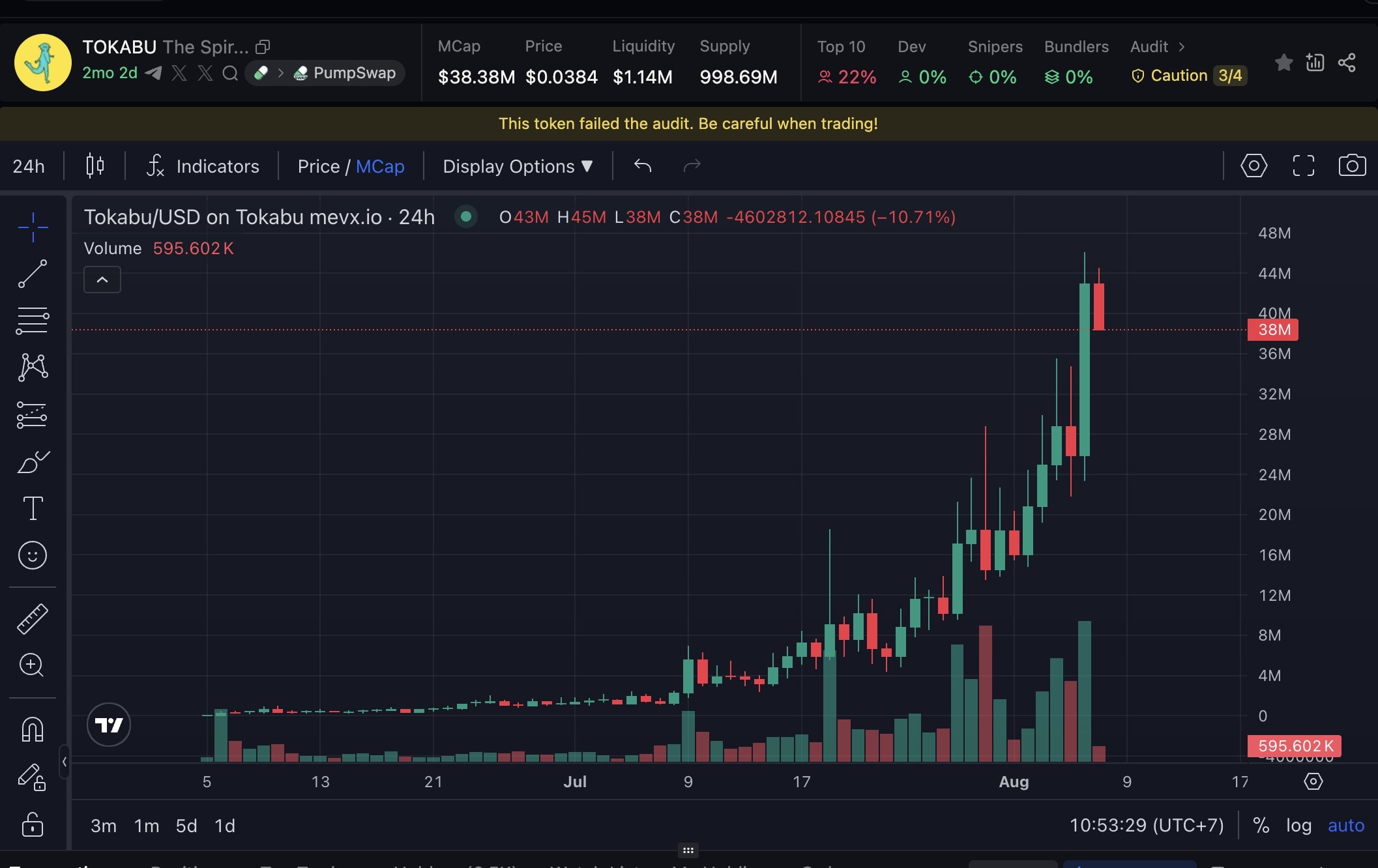The image size is (1378, 868).
Task: Toggle magnet mode for drawings
Action: [33, 729]
